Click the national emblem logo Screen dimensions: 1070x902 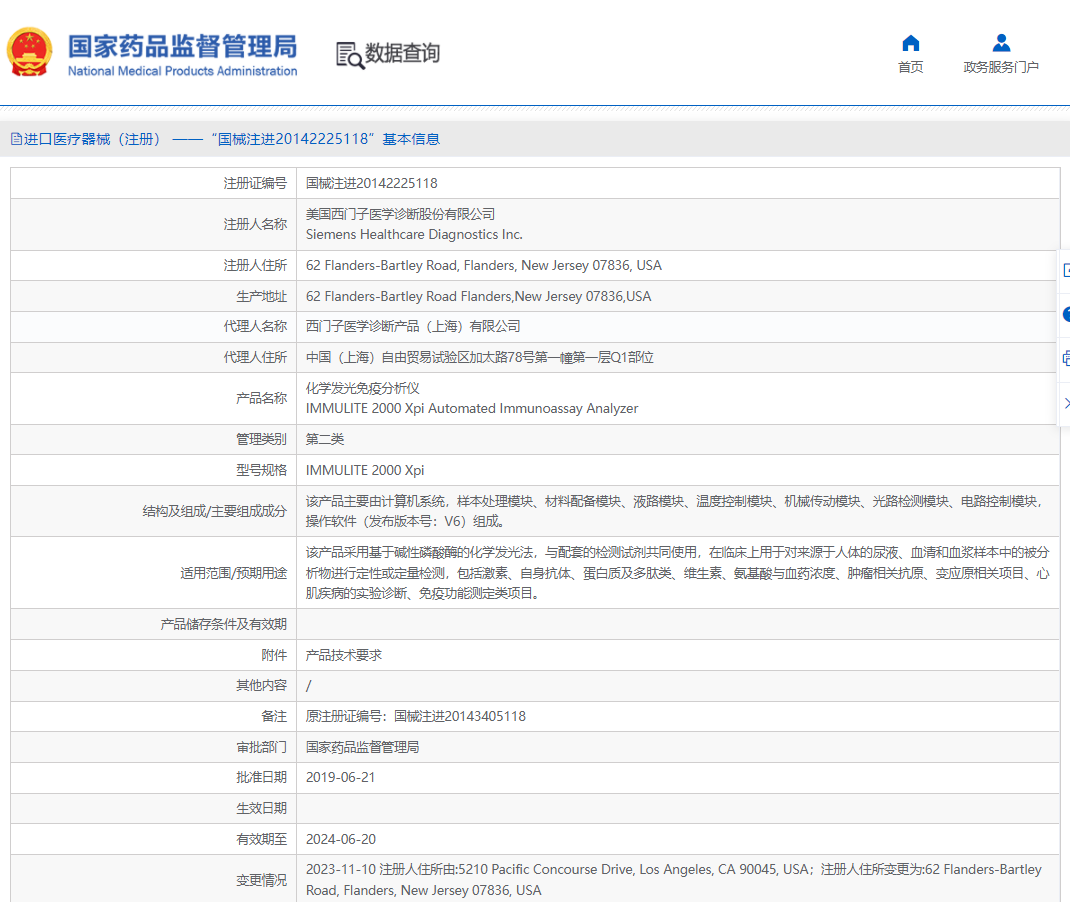click(29, 53)
